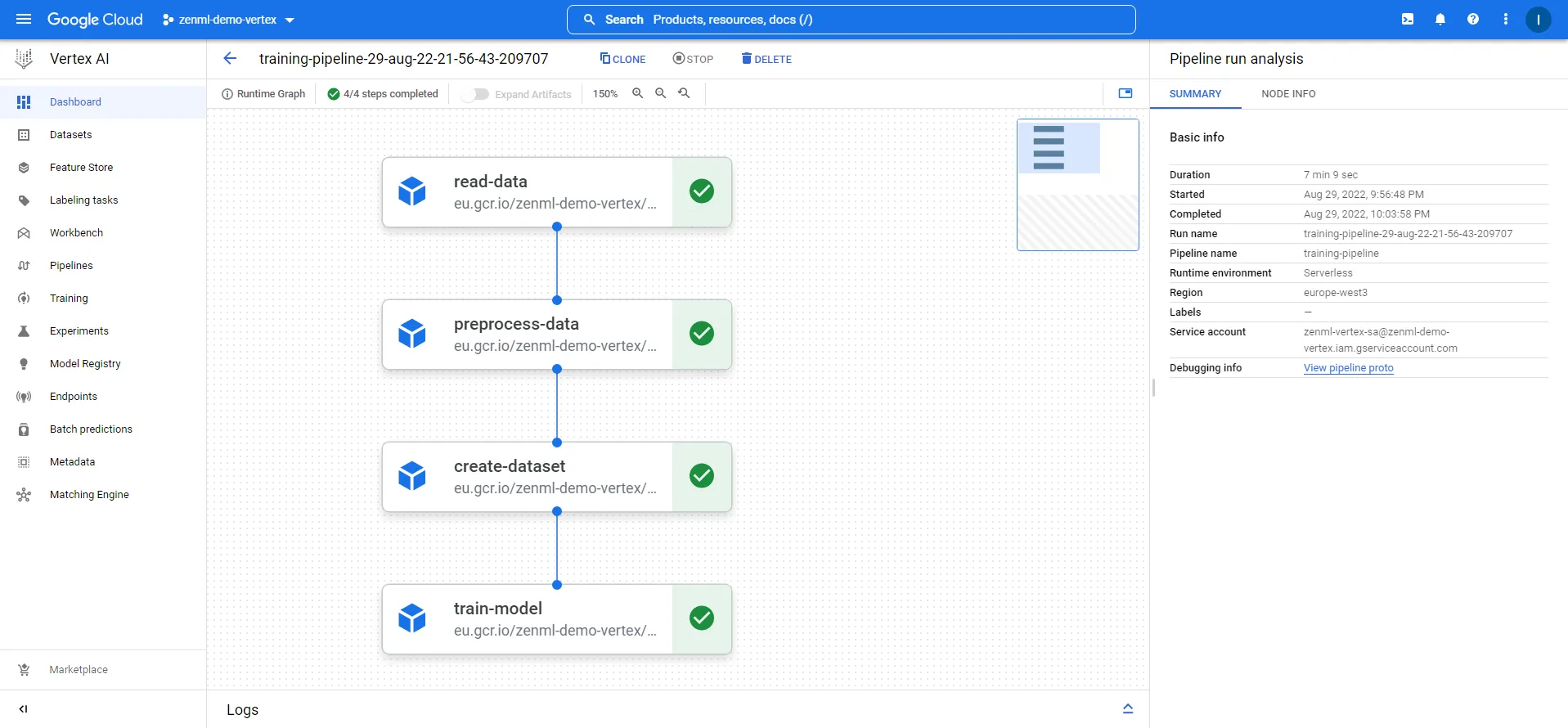Zoom in on the pipeline graph
Viewport: 1568px width, 728px height.
[638, 93]
